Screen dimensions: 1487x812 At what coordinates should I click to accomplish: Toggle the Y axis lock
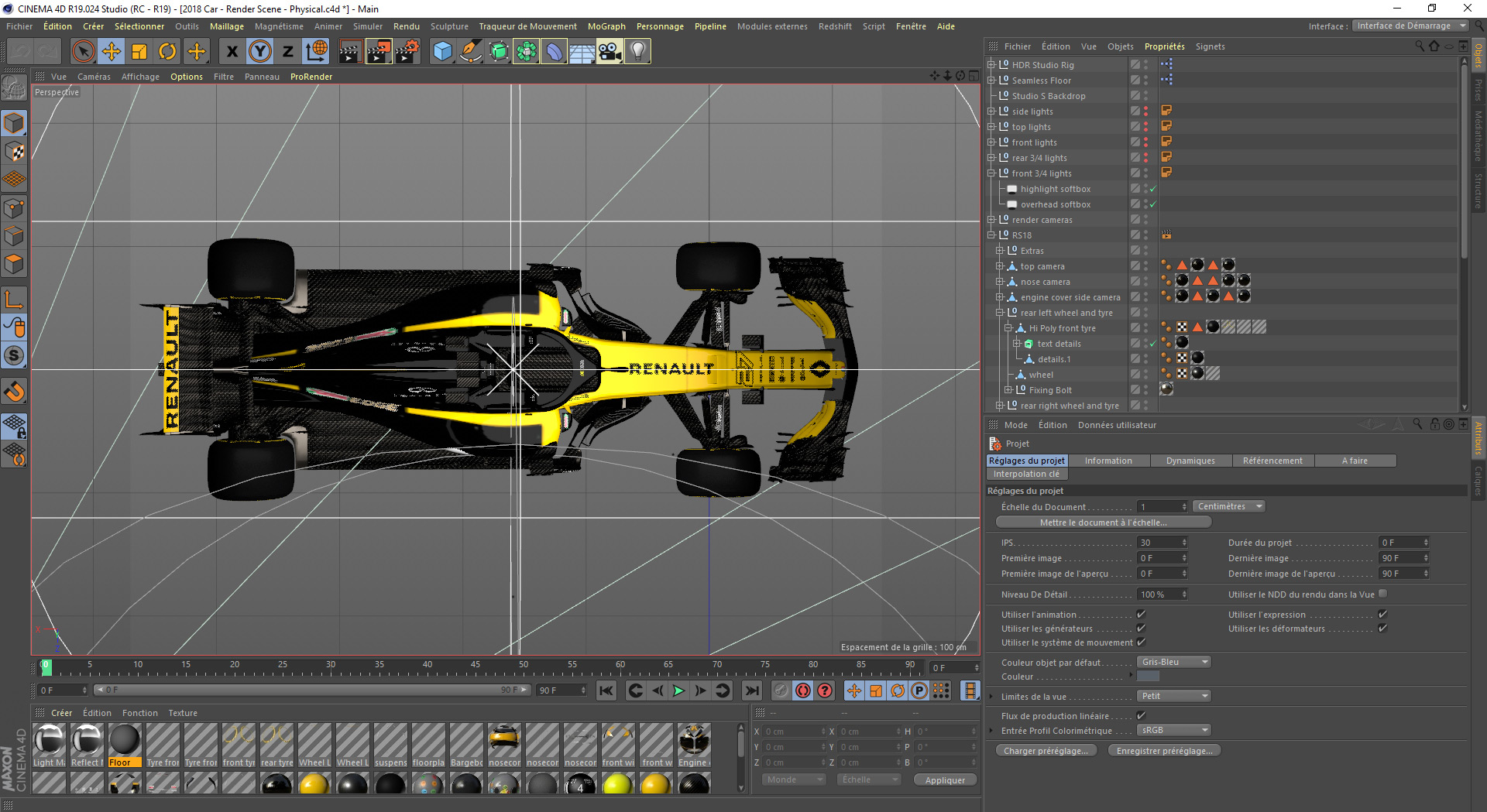[259, 52]
